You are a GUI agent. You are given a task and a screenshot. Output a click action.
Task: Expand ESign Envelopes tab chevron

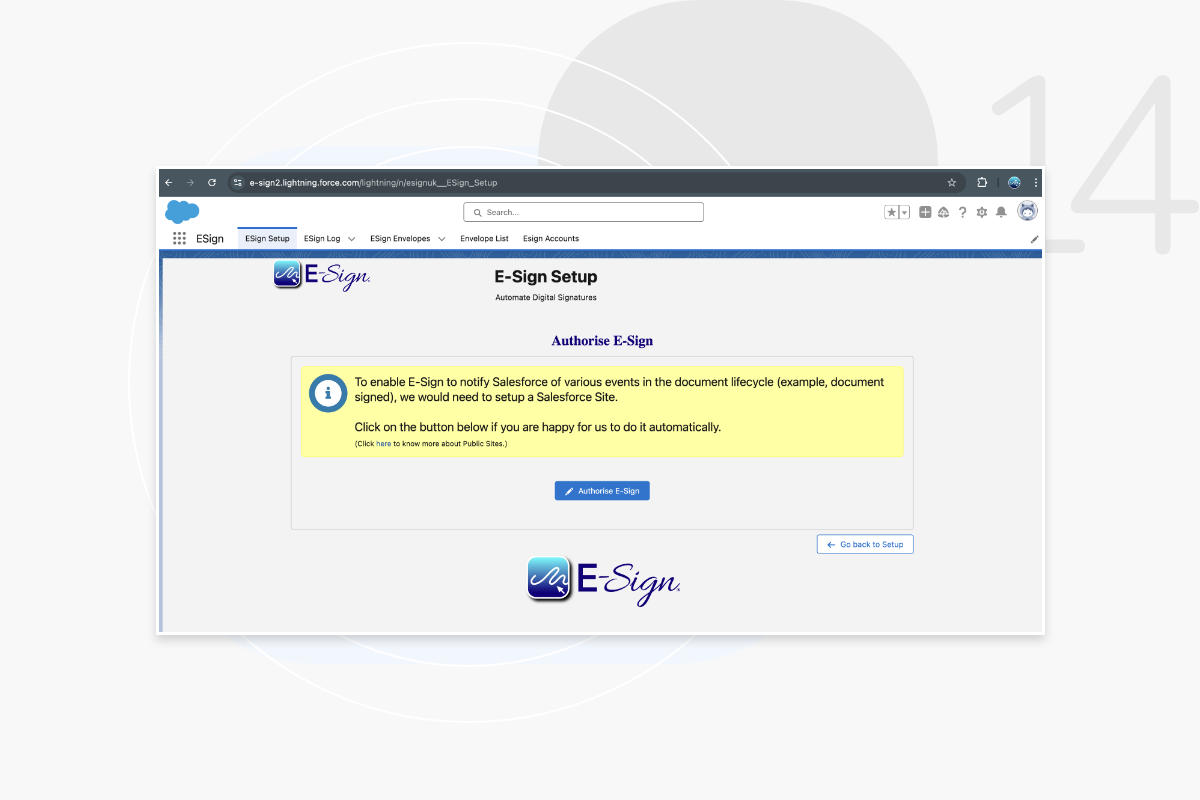(441, 239)
